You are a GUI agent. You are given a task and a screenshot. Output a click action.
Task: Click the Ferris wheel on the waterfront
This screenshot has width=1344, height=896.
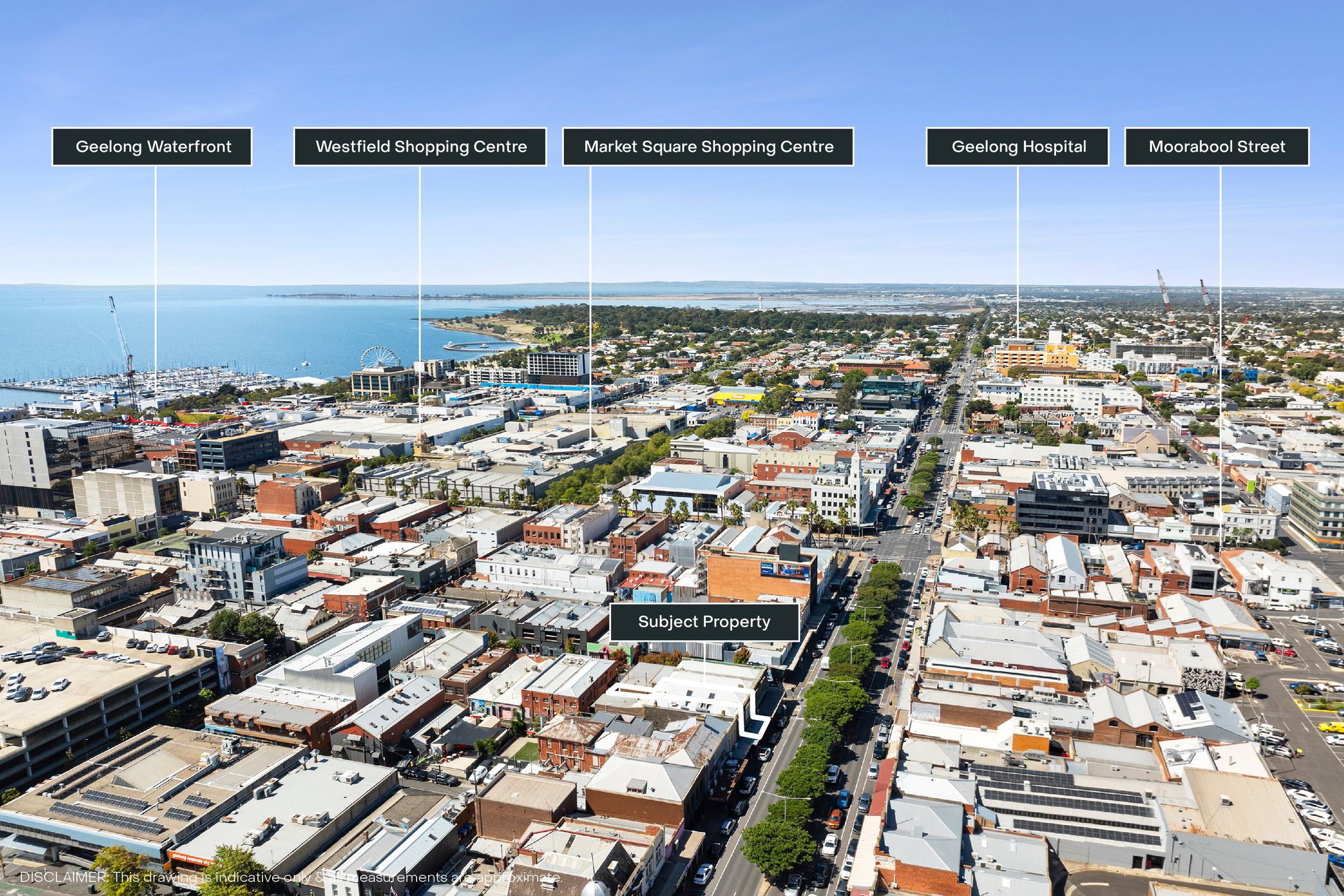(379, 357)
